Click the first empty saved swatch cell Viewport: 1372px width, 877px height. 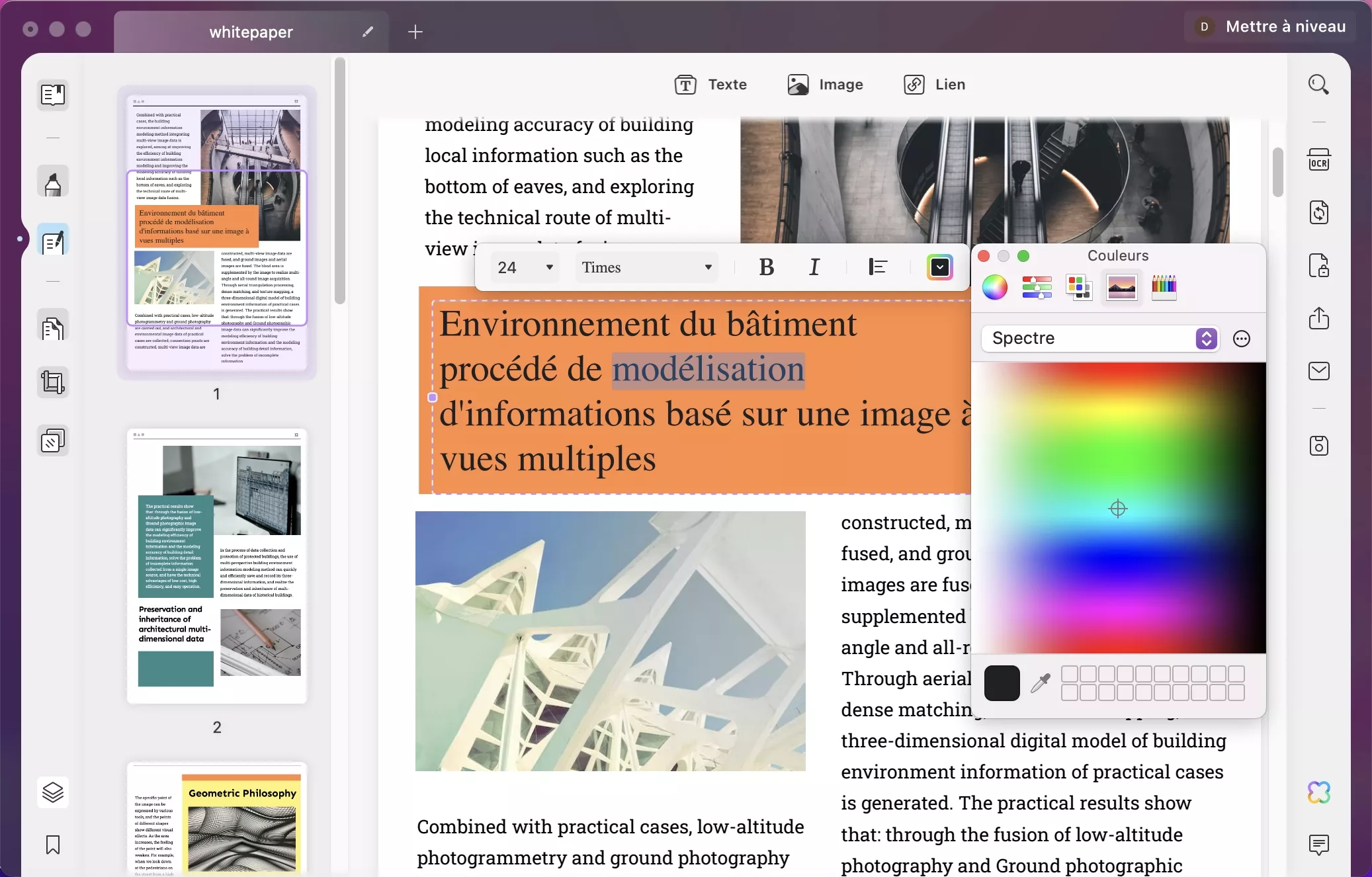click(1069, 674)
